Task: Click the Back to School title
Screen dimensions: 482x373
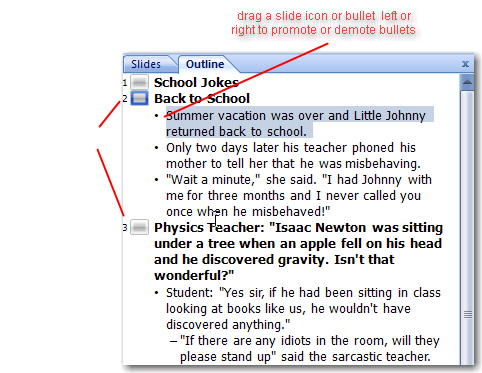Action: (202, 98)
